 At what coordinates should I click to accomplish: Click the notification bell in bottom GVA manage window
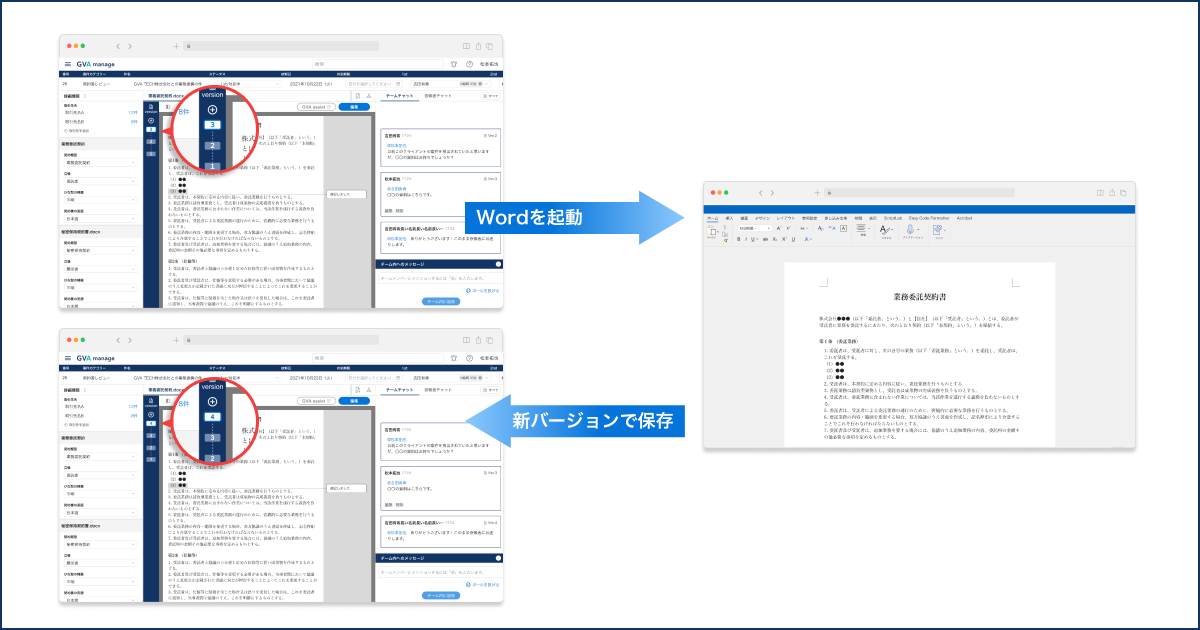pyautogui.click(x=455, y=358)
